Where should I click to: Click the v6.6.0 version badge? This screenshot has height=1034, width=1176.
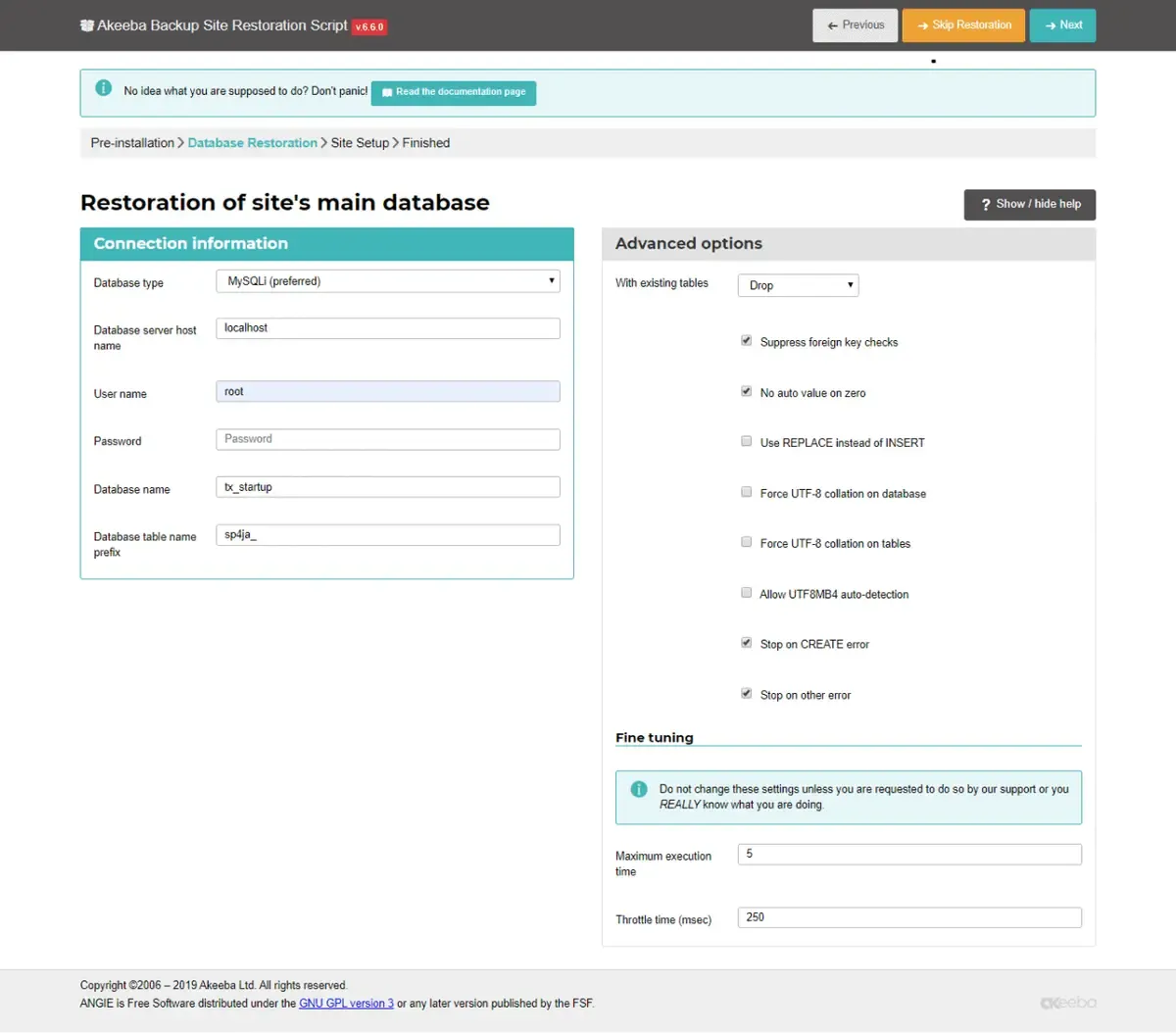pos(369,27)
